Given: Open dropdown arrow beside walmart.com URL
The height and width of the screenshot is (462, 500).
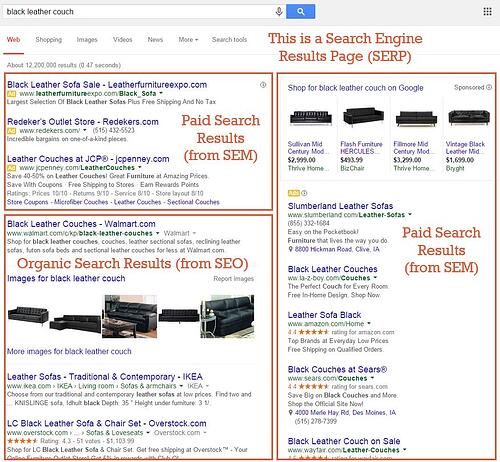Looking at the screenshot, I should (x=158, y=233).
